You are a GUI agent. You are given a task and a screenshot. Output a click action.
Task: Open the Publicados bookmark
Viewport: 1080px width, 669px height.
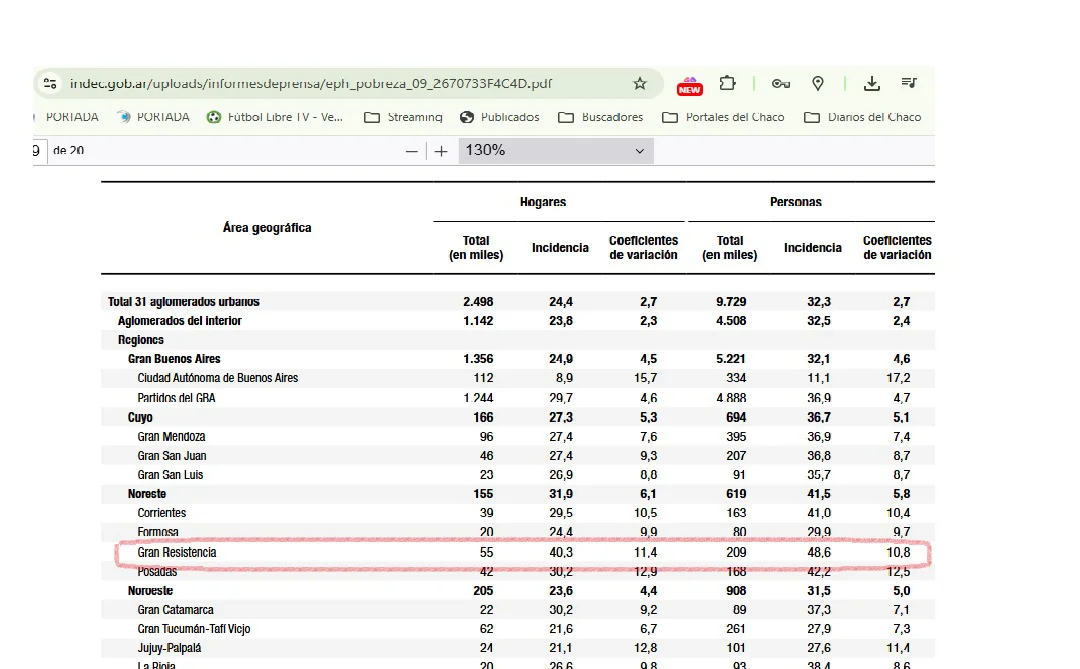click(x=499, y=117)
